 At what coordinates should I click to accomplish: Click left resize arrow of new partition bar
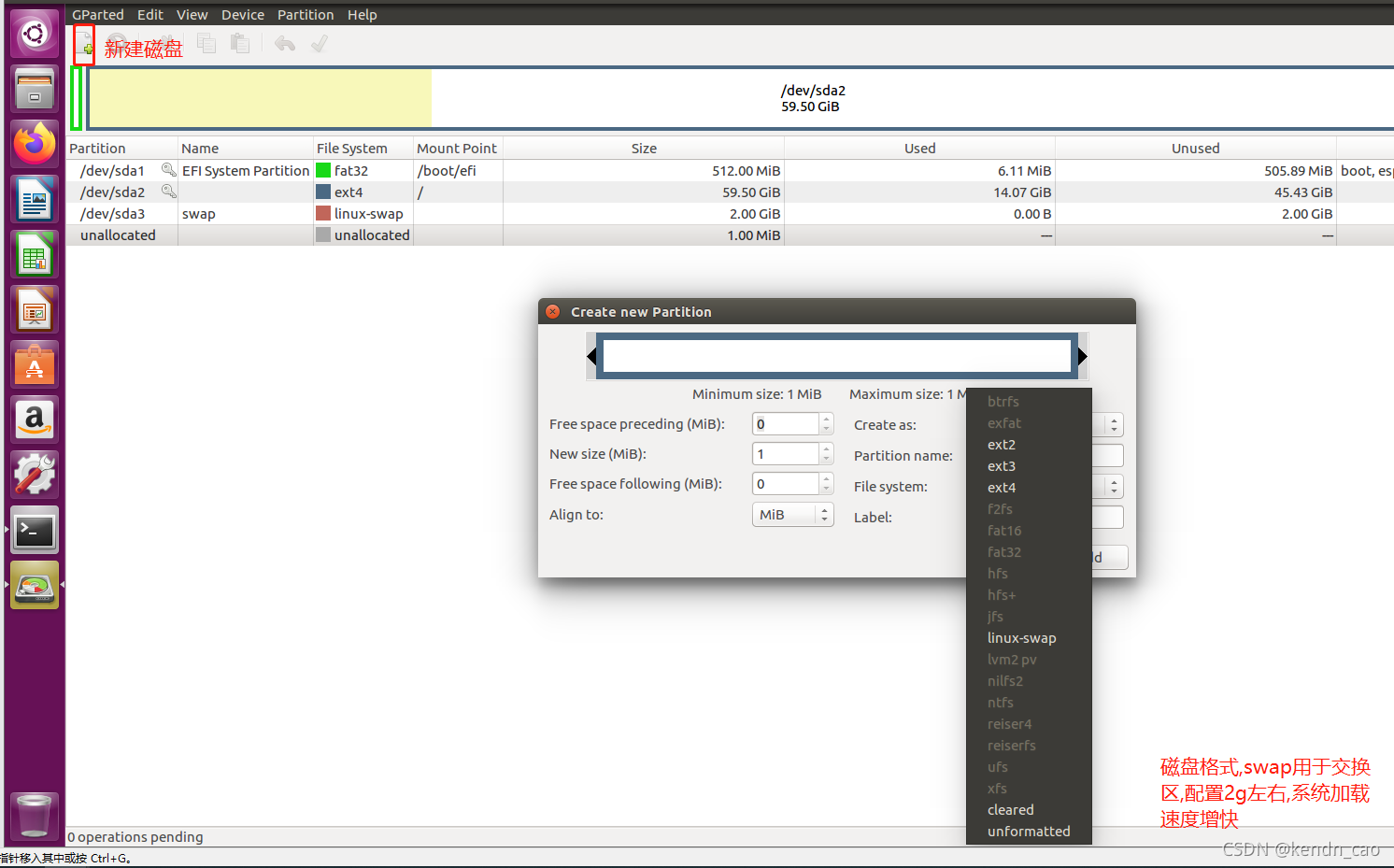point(592,356)
